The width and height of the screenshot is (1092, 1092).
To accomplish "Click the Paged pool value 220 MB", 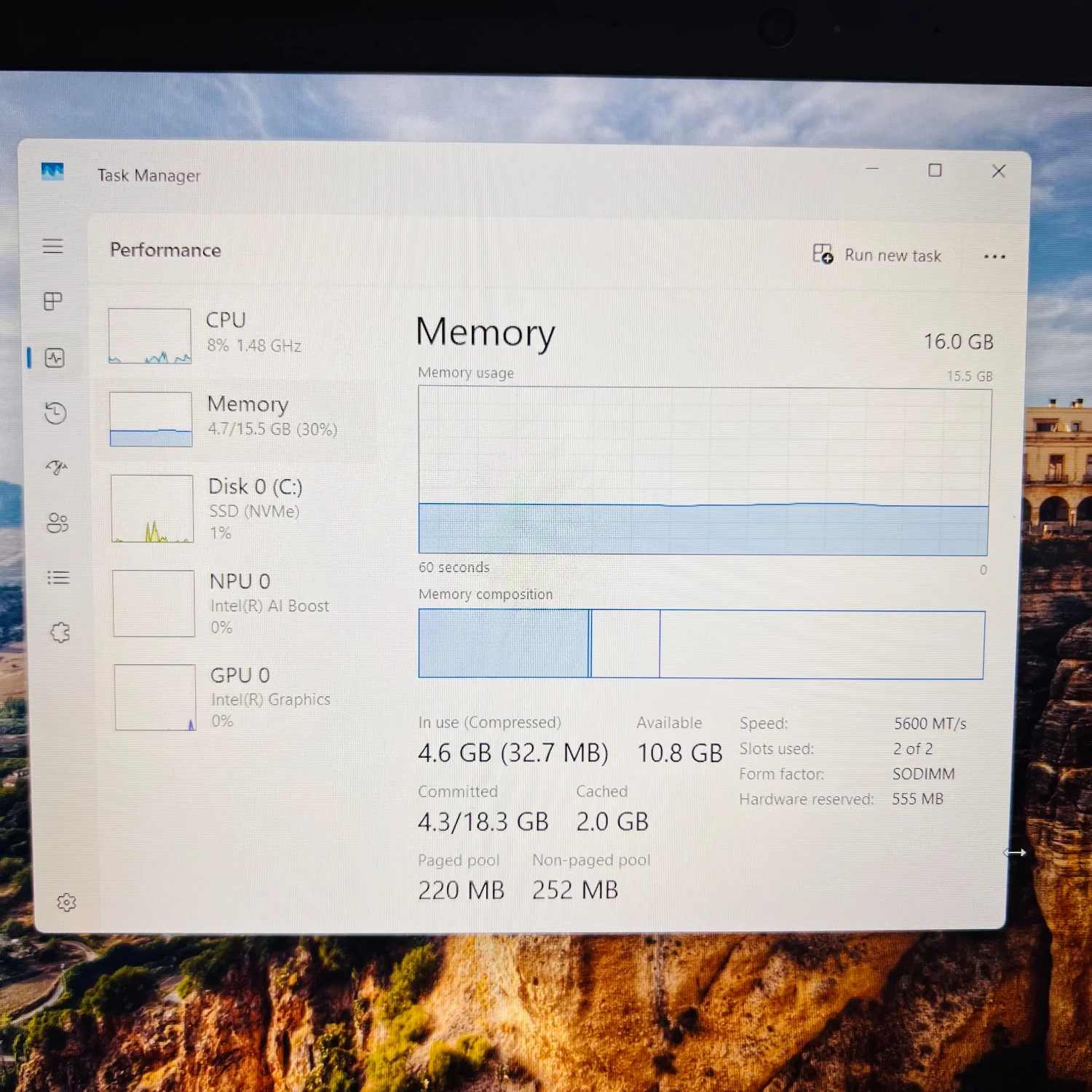I will pyautogui.click(x=461, y=890).
